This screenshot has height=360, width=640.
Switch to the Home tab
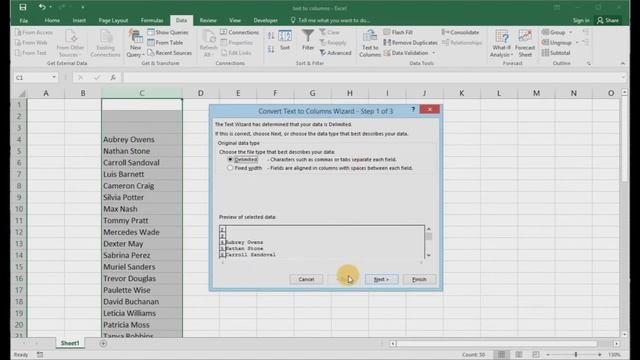[x=52, y=20]
